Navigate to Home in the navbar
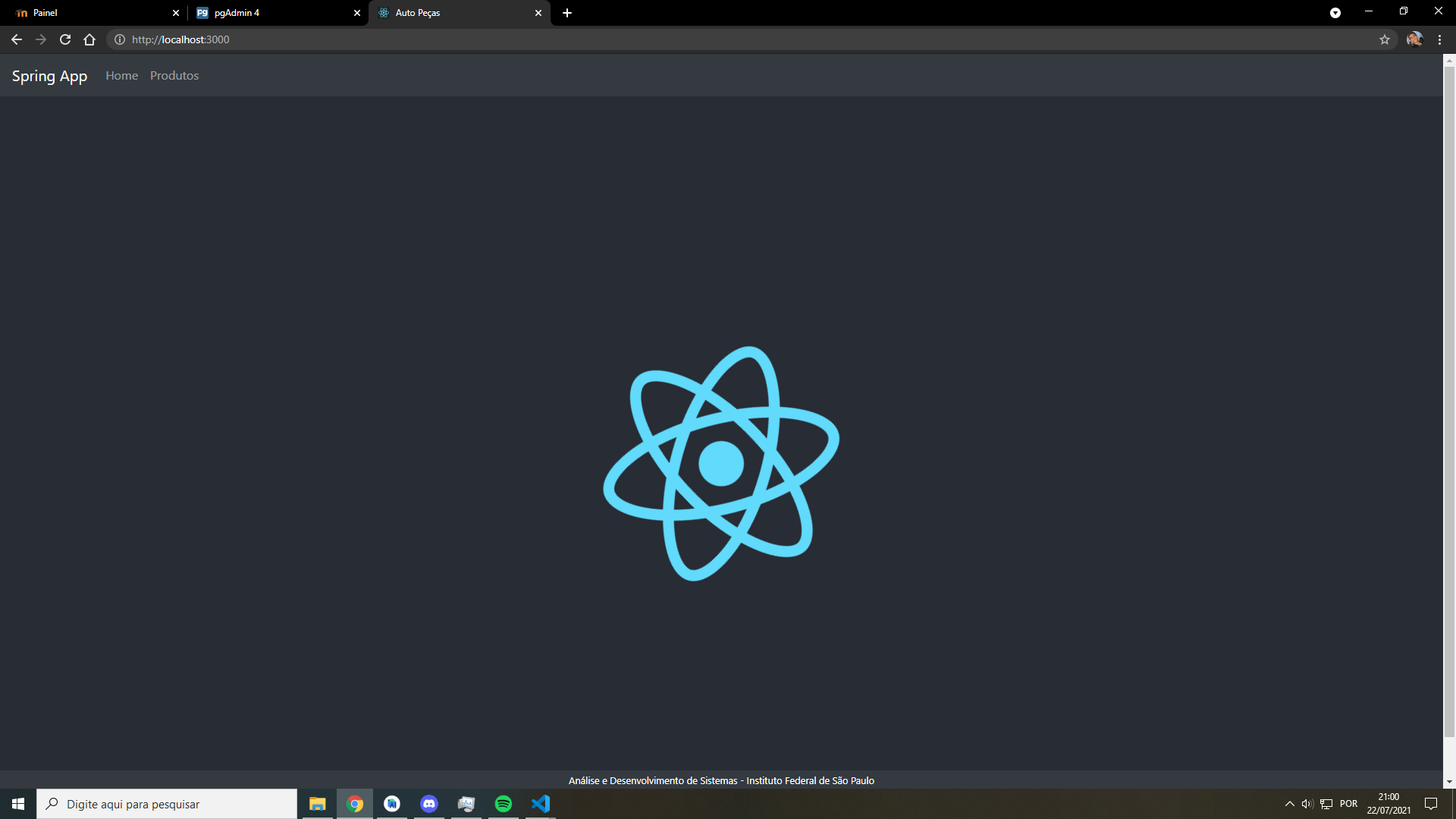The height and width of the screenshot is (819, 1456). point(121,76)
